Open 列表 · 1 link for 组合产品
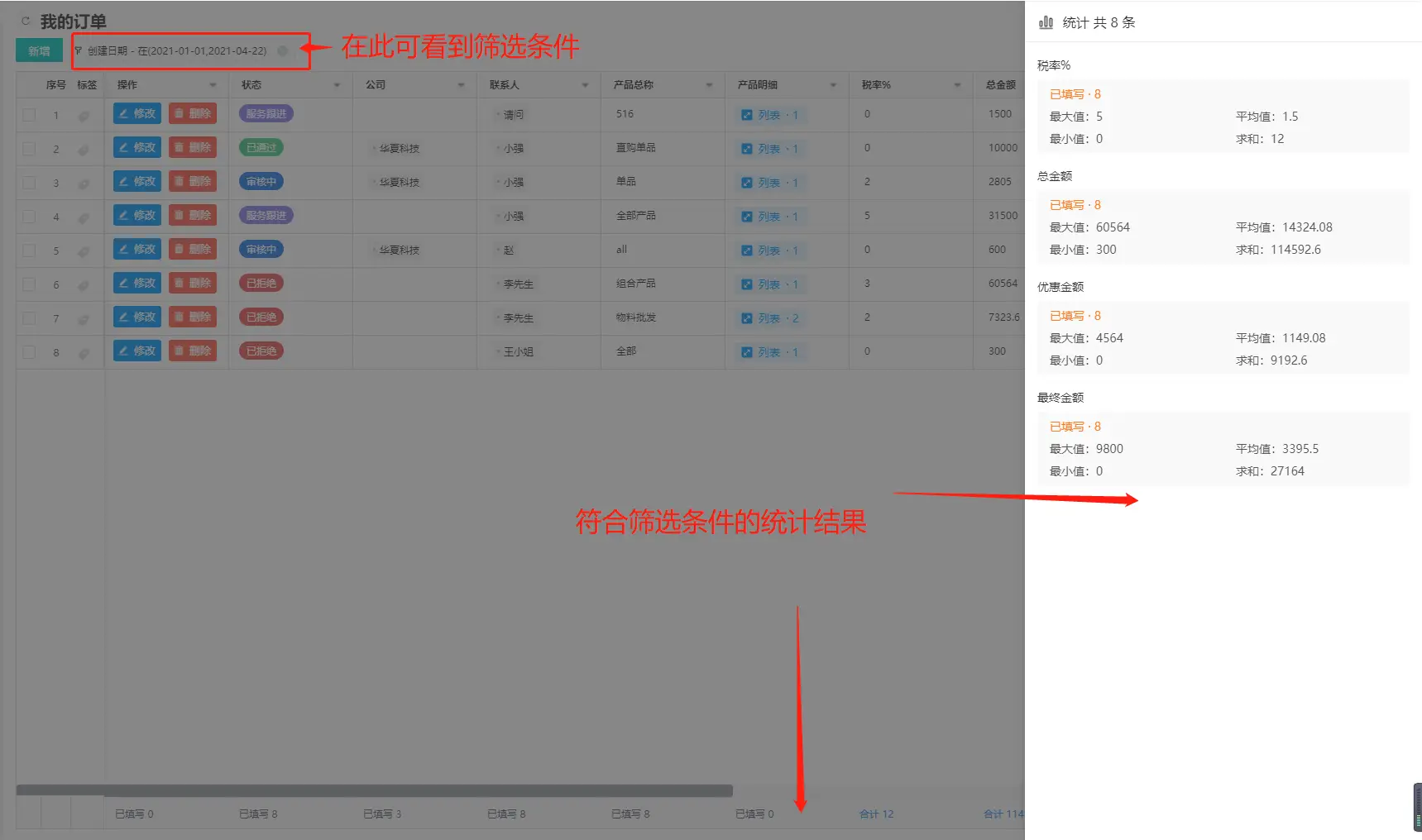 pyautogui.click(x=771, y=284)
